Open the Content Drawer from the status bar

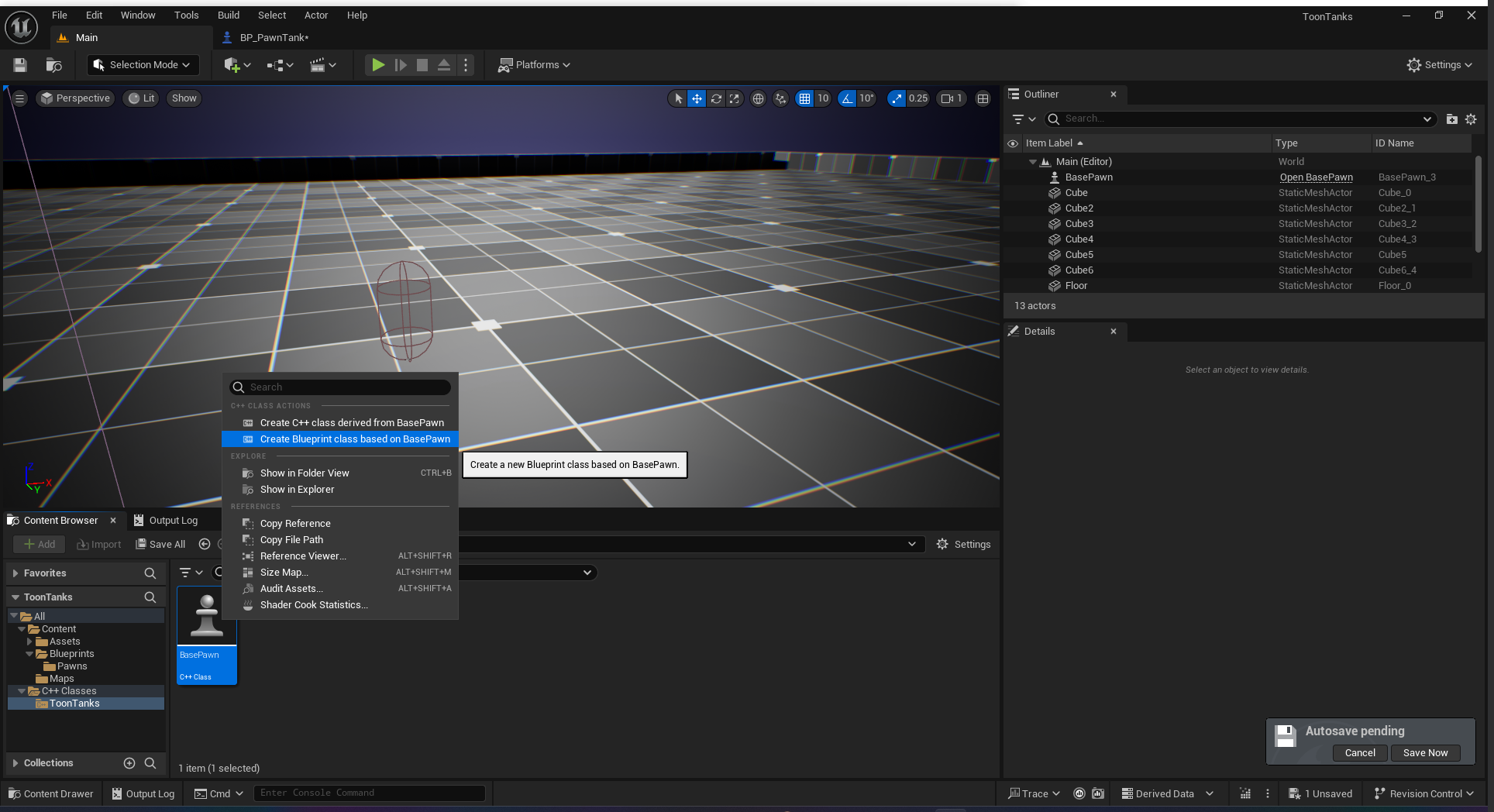51,794
